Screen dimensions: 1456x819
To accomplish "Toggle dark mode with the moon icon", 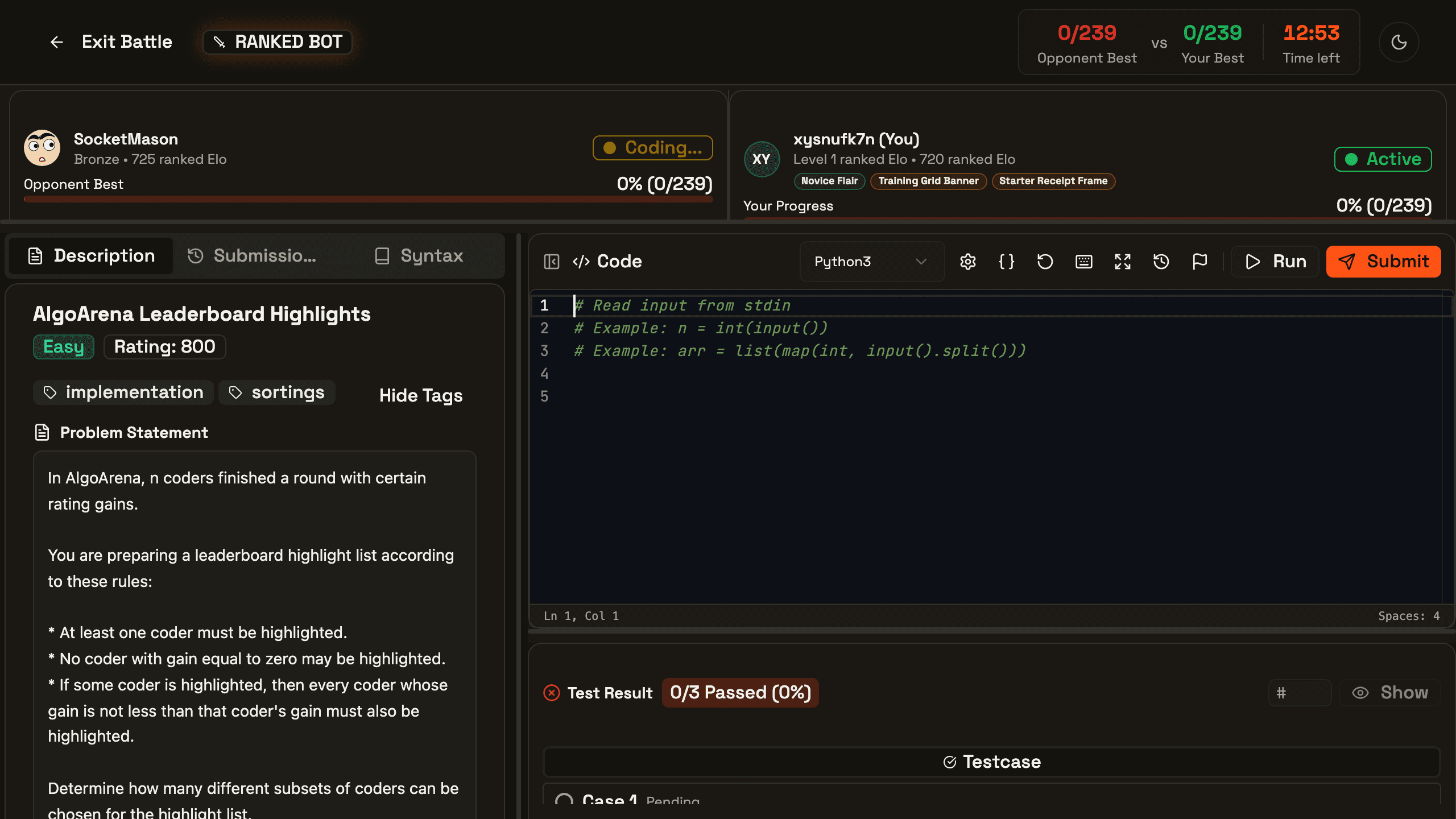I will 1399,42.
